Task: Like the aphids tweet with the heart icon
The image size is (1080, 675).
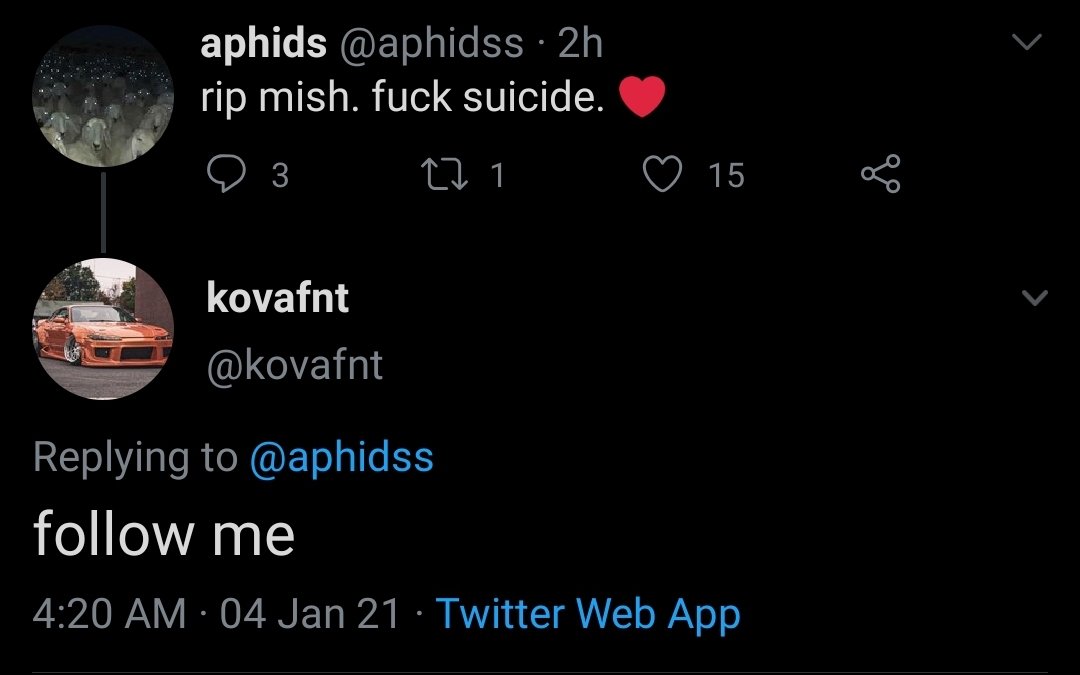Action: coord(659,175)
